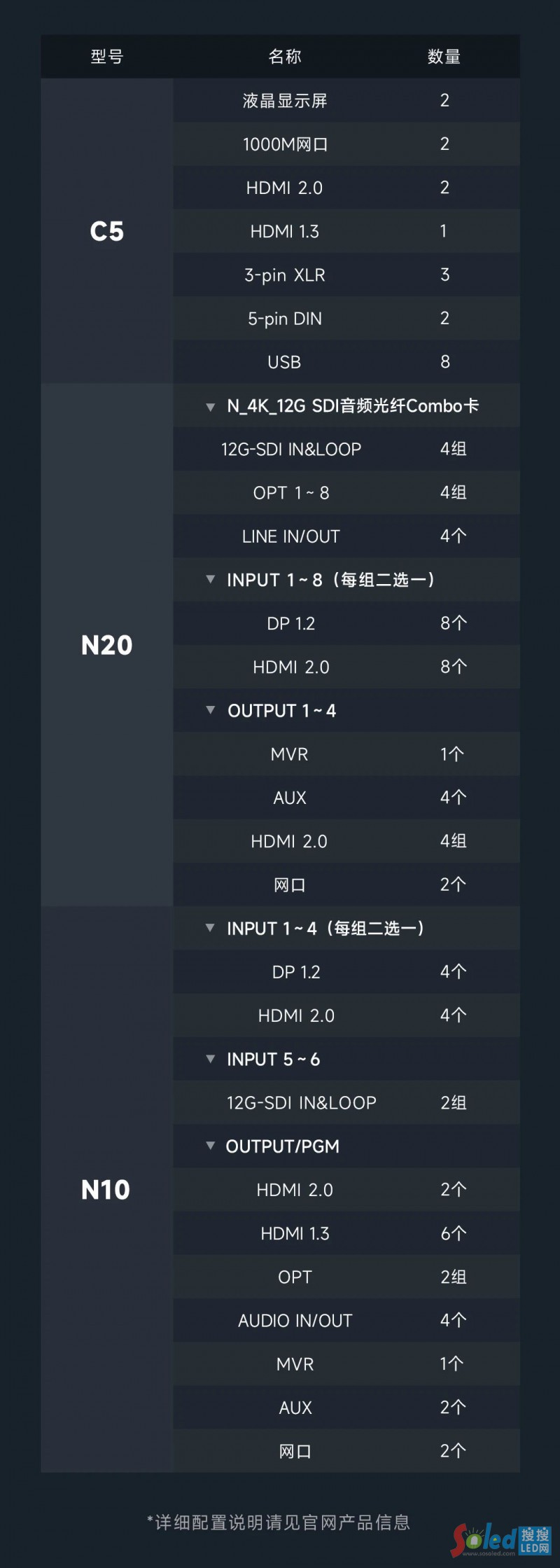
Task: Collapse the INPUT 1~4 section triangle
Action: [210, 928]
